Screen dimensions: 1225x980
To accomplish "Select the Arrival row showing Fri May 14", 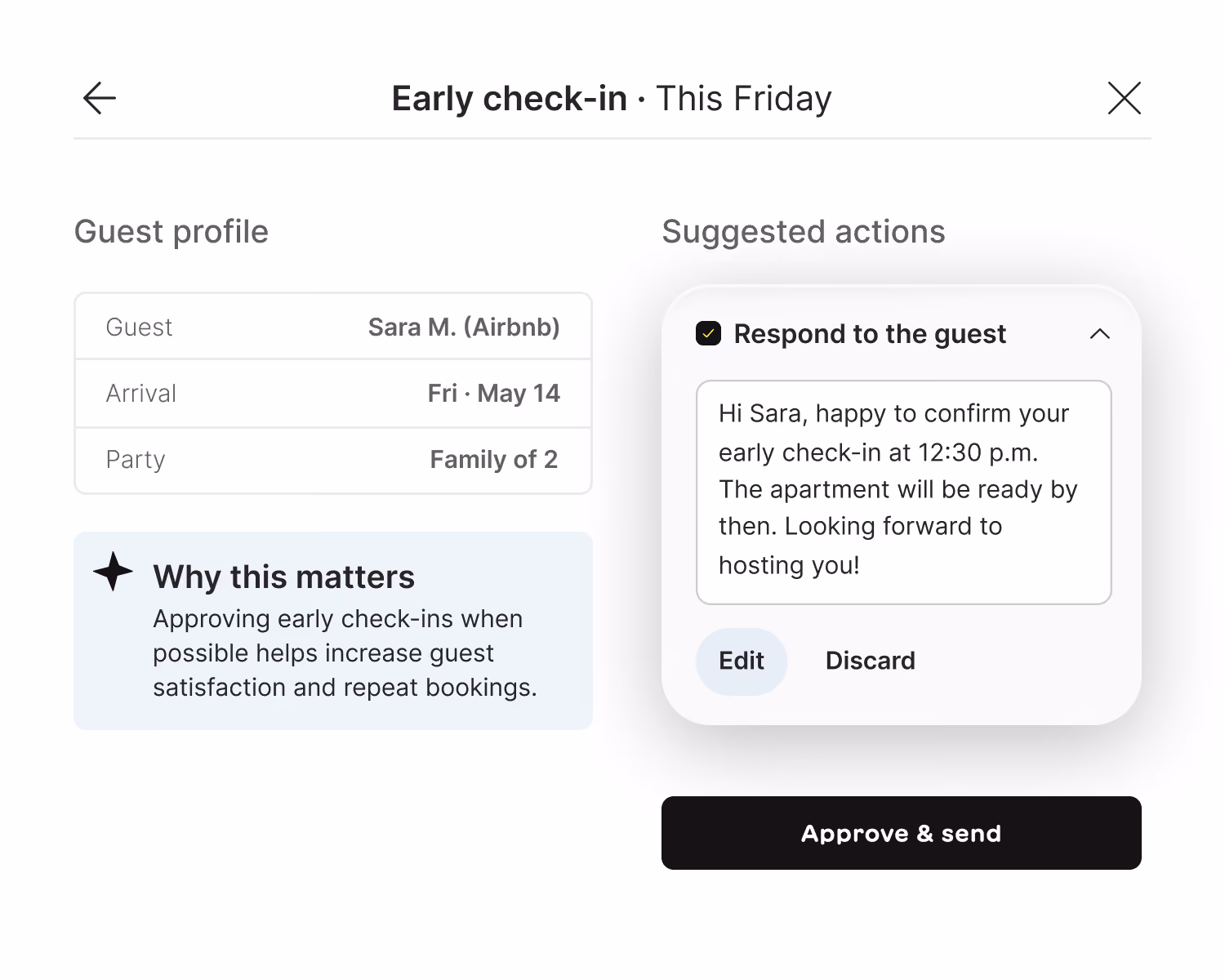I will coord(333,393).
